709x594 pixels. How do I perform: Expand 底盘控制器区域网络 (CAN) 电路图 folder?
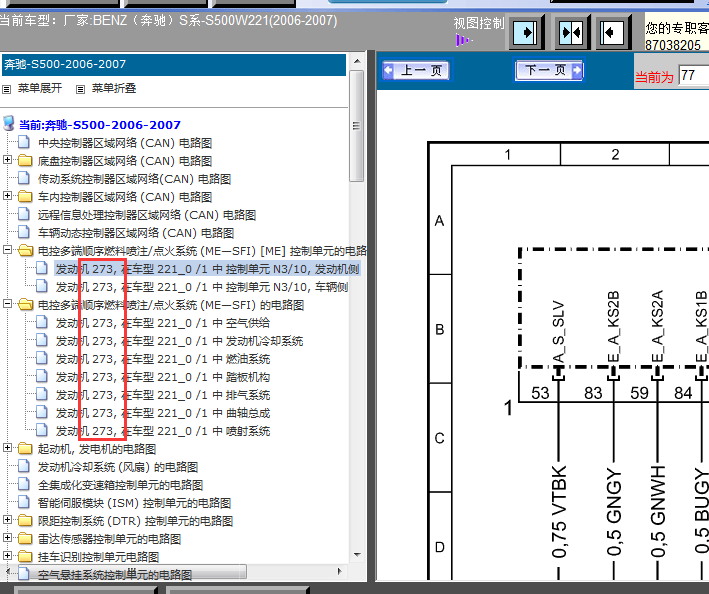click(x=7, y=160)
